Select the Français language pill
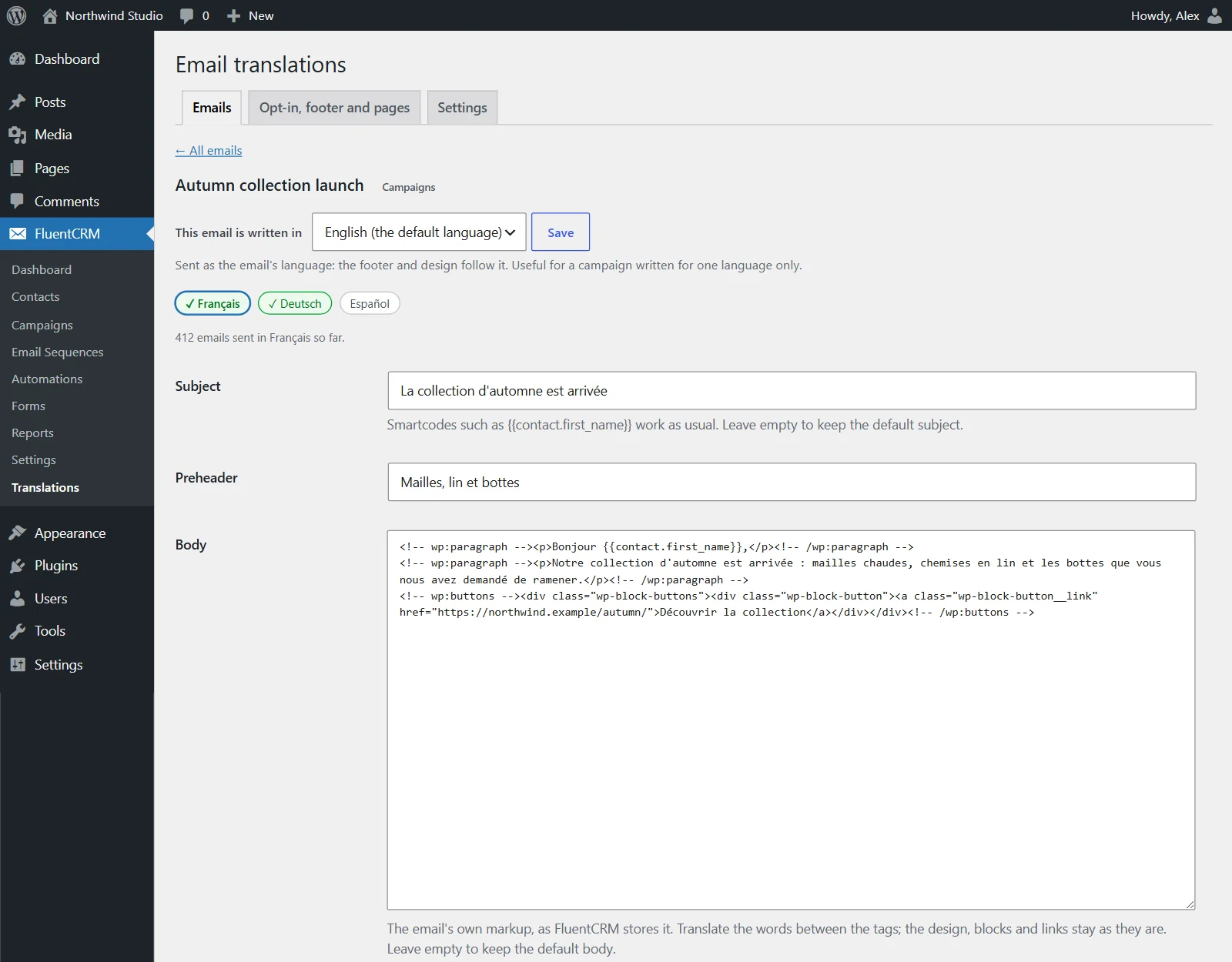 213,303
